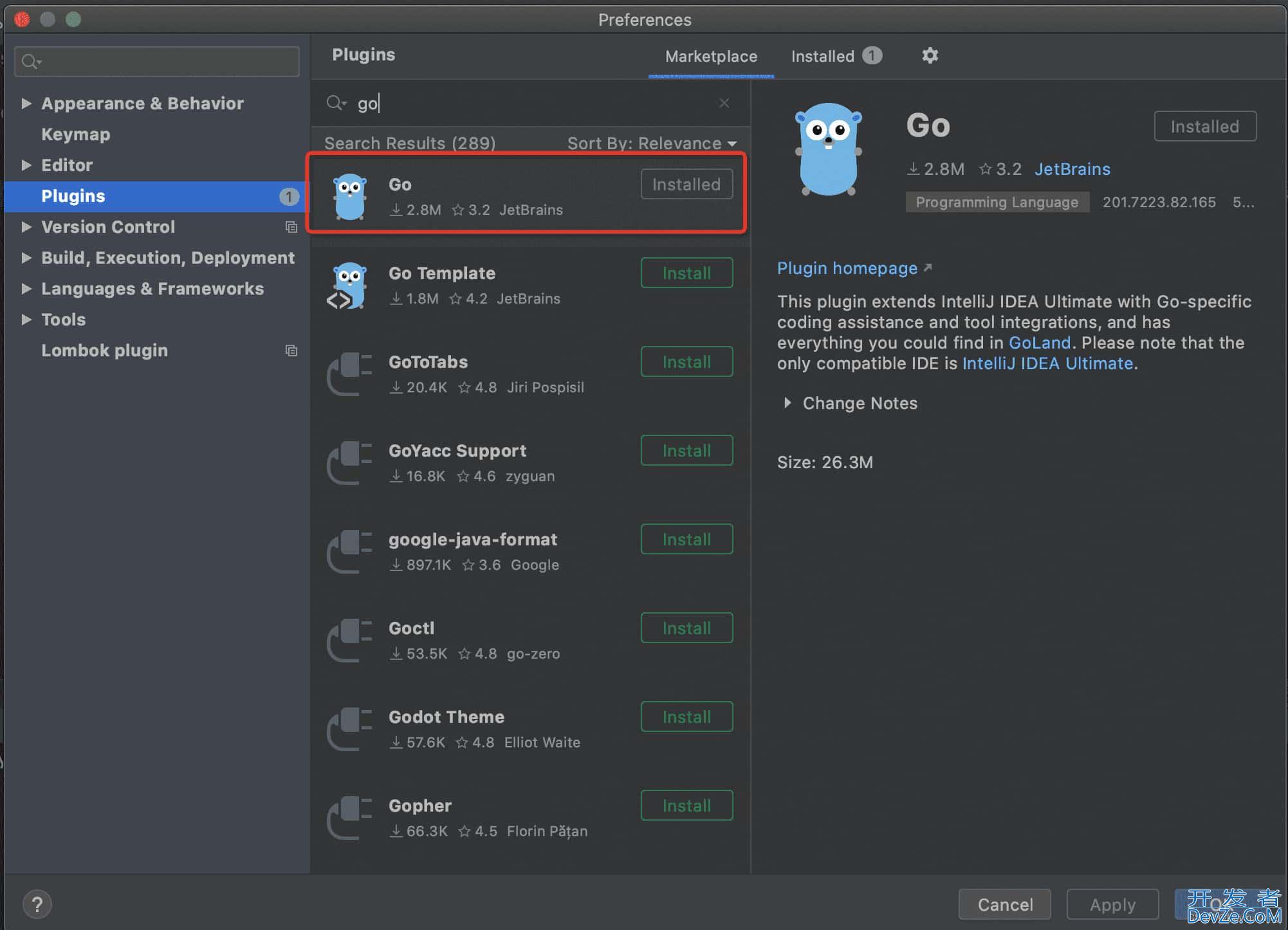Open the JetBrains vendor link in details
1288x930 pixels.
pos(1072,169)
